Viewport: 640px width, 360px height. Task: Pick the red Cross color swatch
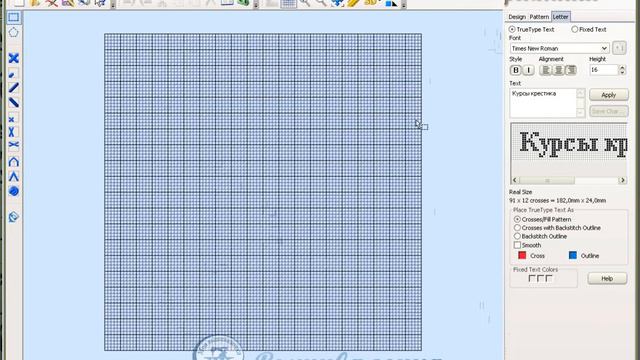coord(522,255)
